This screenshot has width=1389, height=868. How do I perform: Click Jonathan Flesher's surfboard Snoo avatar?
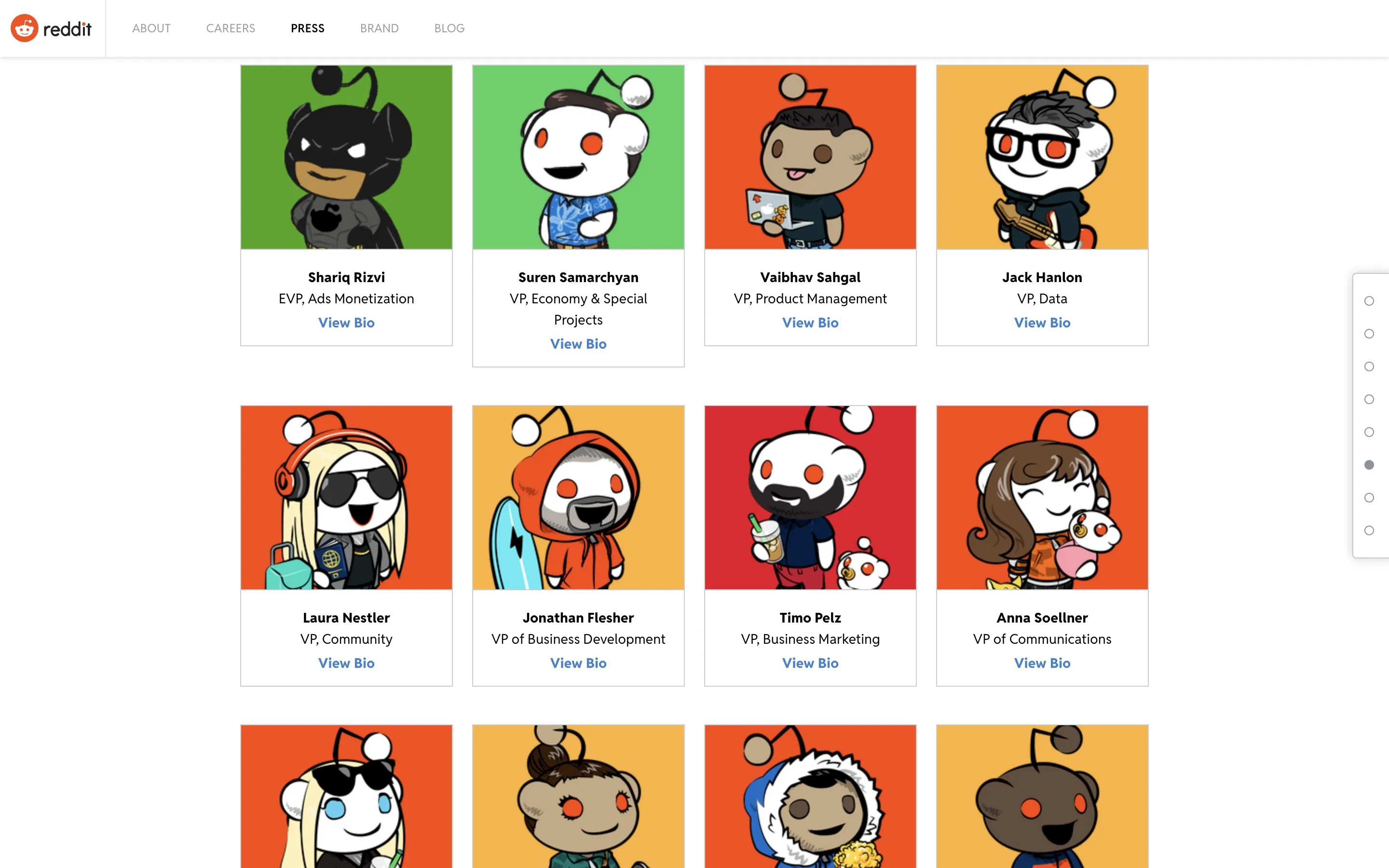coord(578,497)
